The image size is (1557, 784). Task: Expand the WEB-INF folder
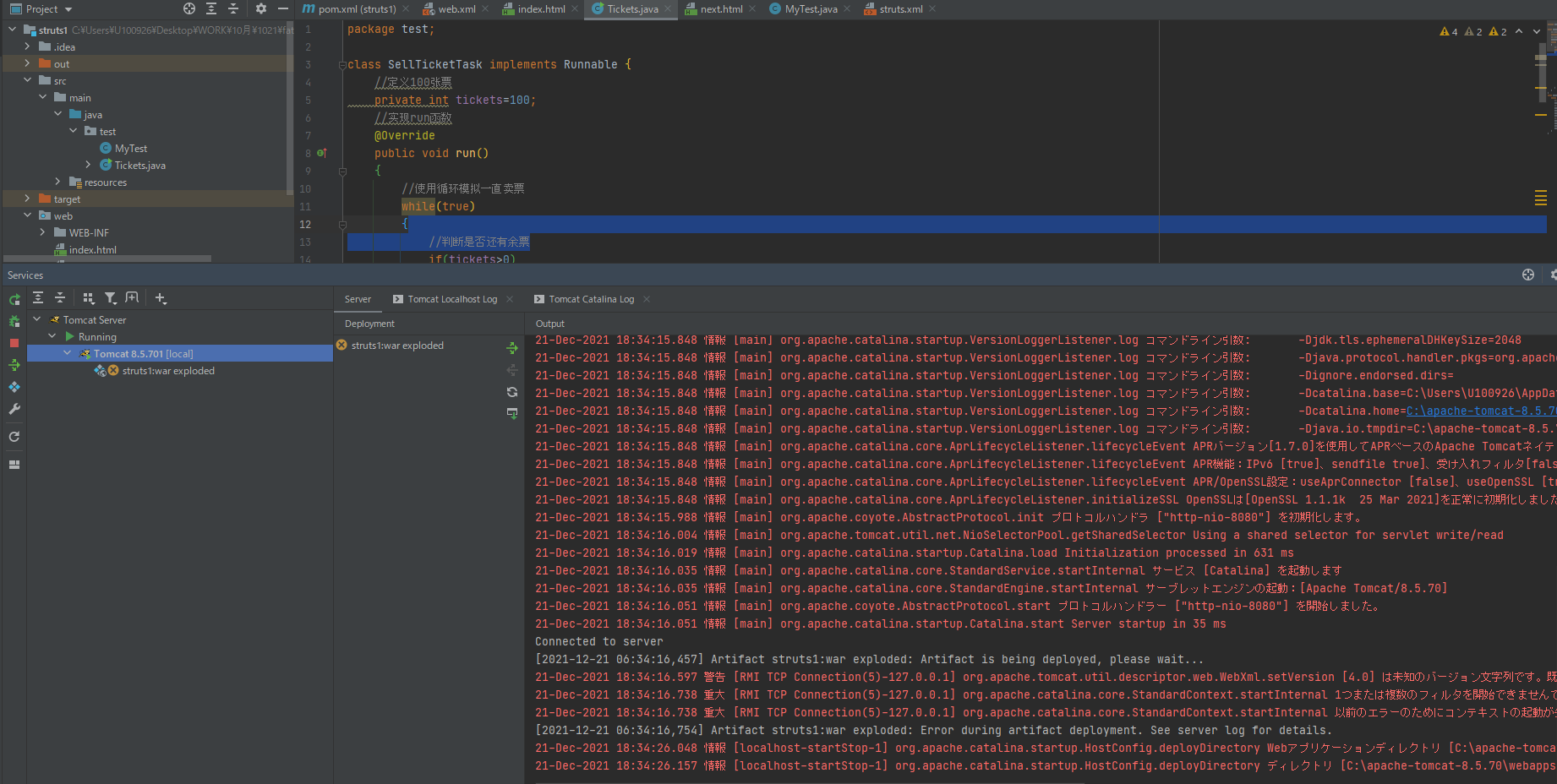point(43,232)
